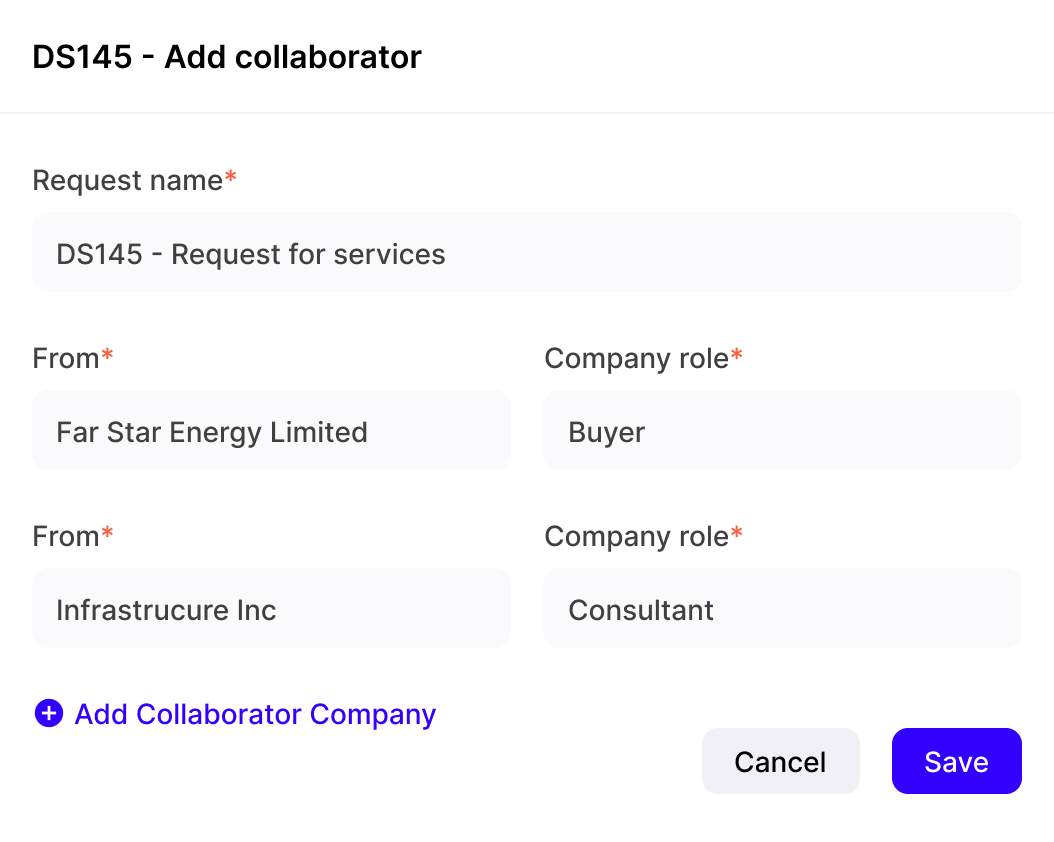Focus the Request name input field

[x=526, y=253]
